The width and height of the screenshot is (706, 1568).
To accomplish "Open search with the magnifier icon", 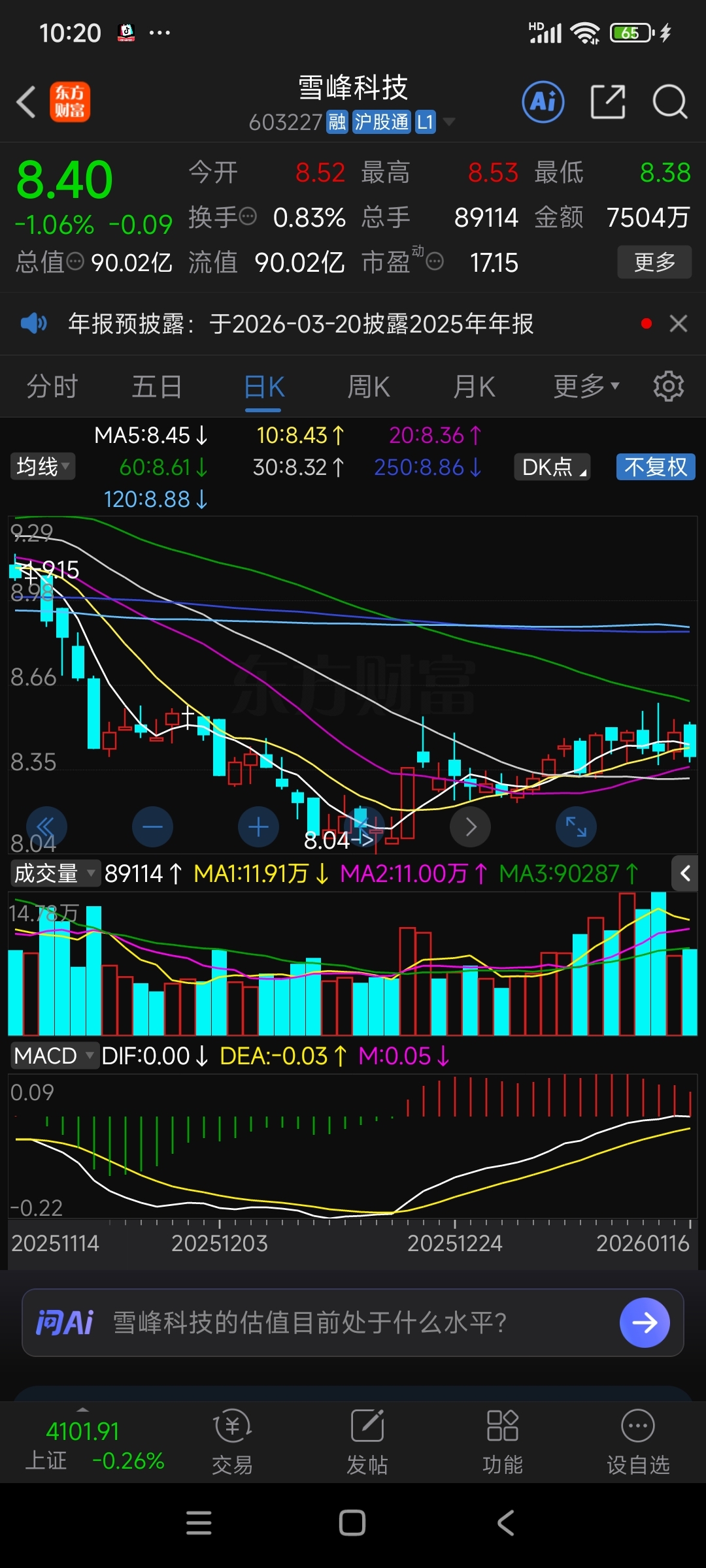I will [670, 102].
